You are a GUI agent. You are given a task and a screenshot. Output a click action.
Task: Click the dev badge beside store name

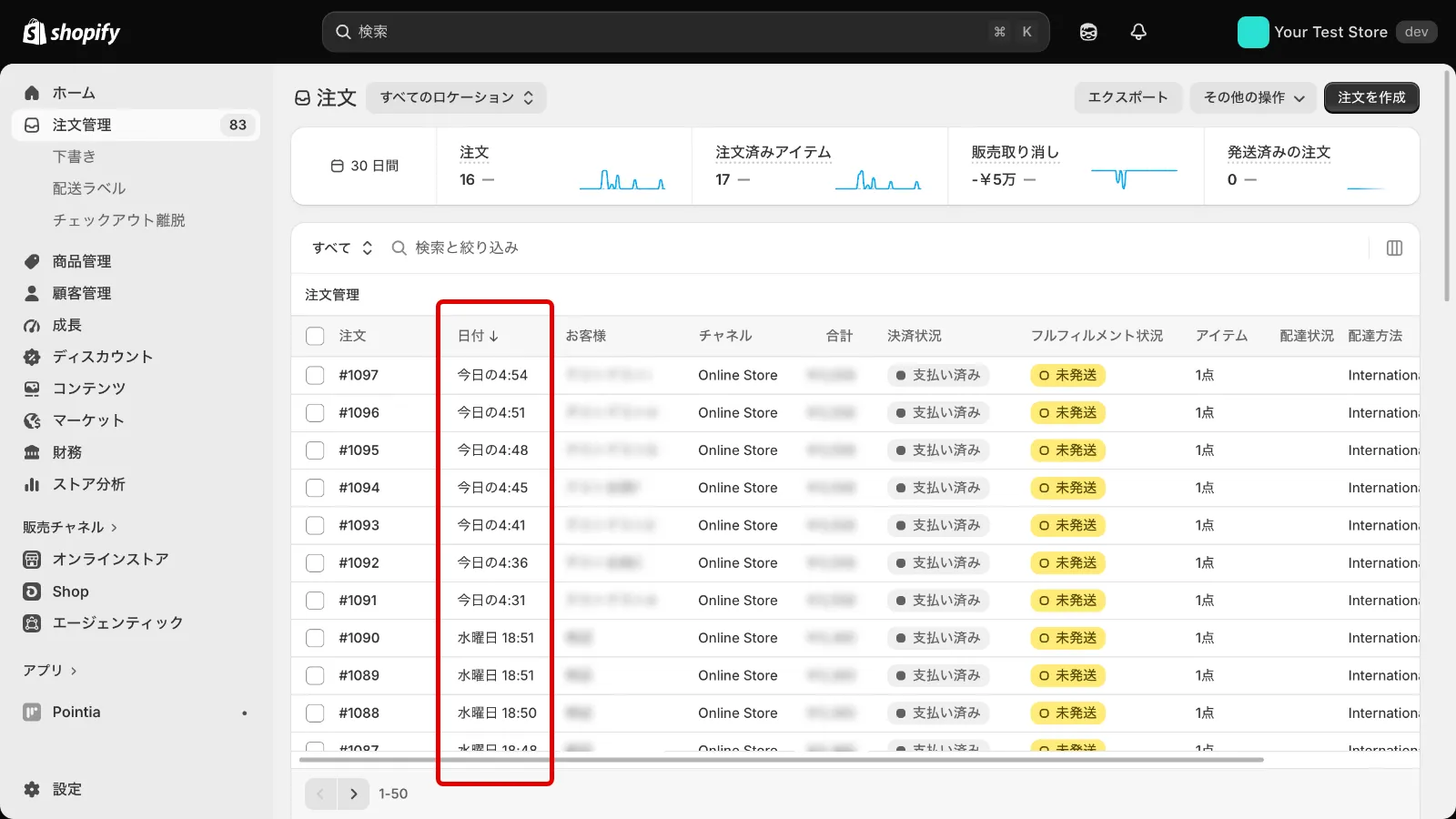[x=1416, y=32]
